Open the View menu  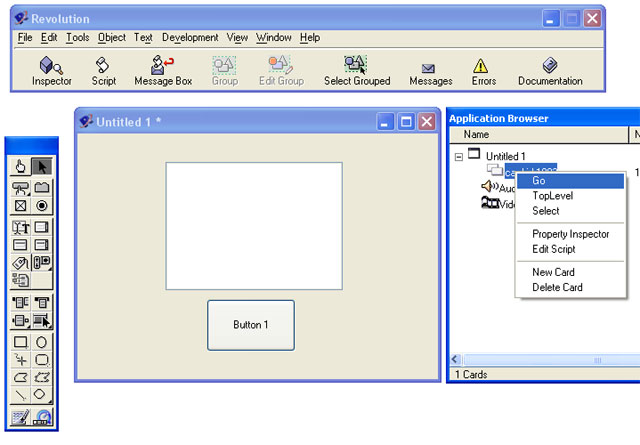(x=237, y=38)
